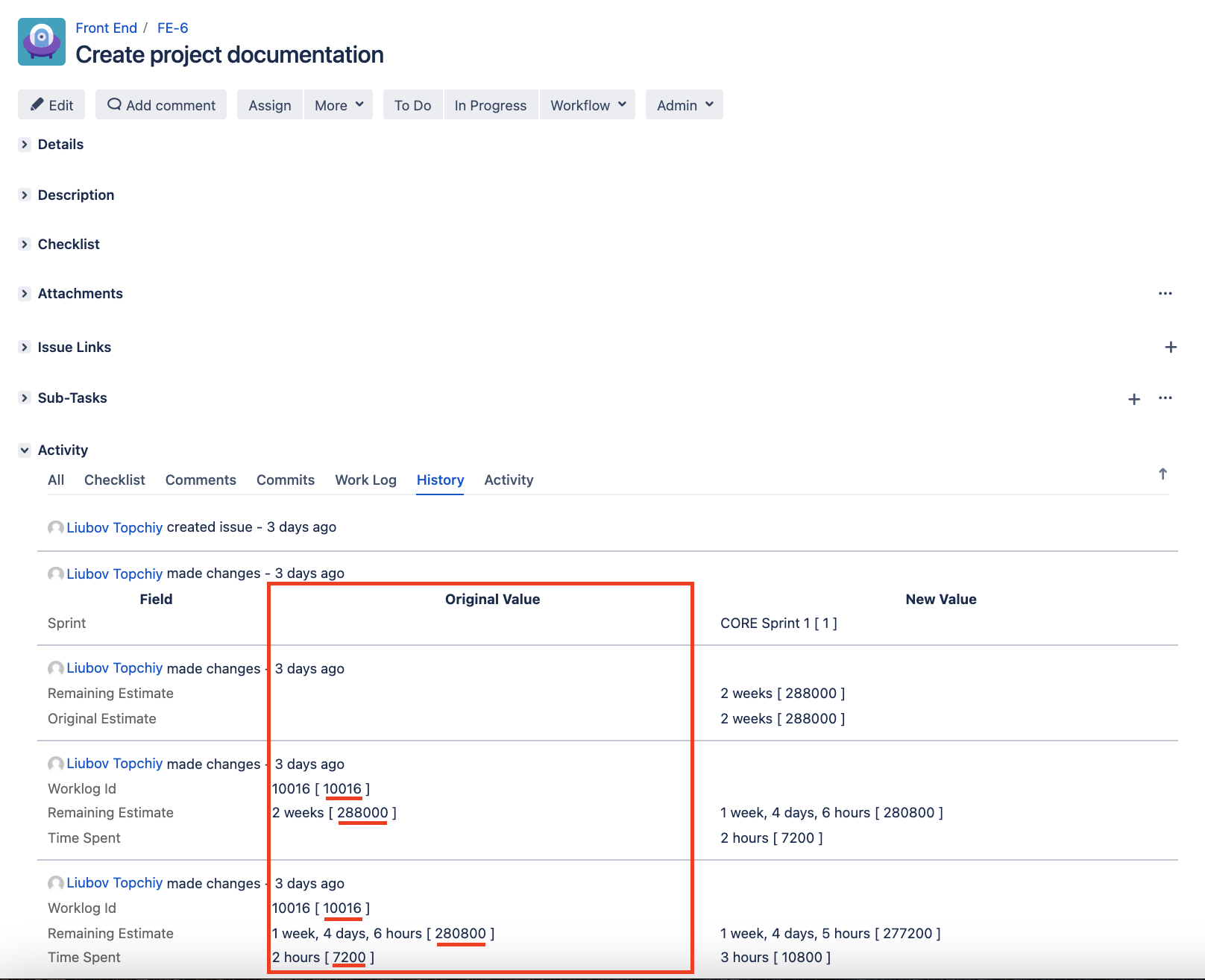
Task: Click the Activity sort order arrow icon
Action: click(1162, 474)
